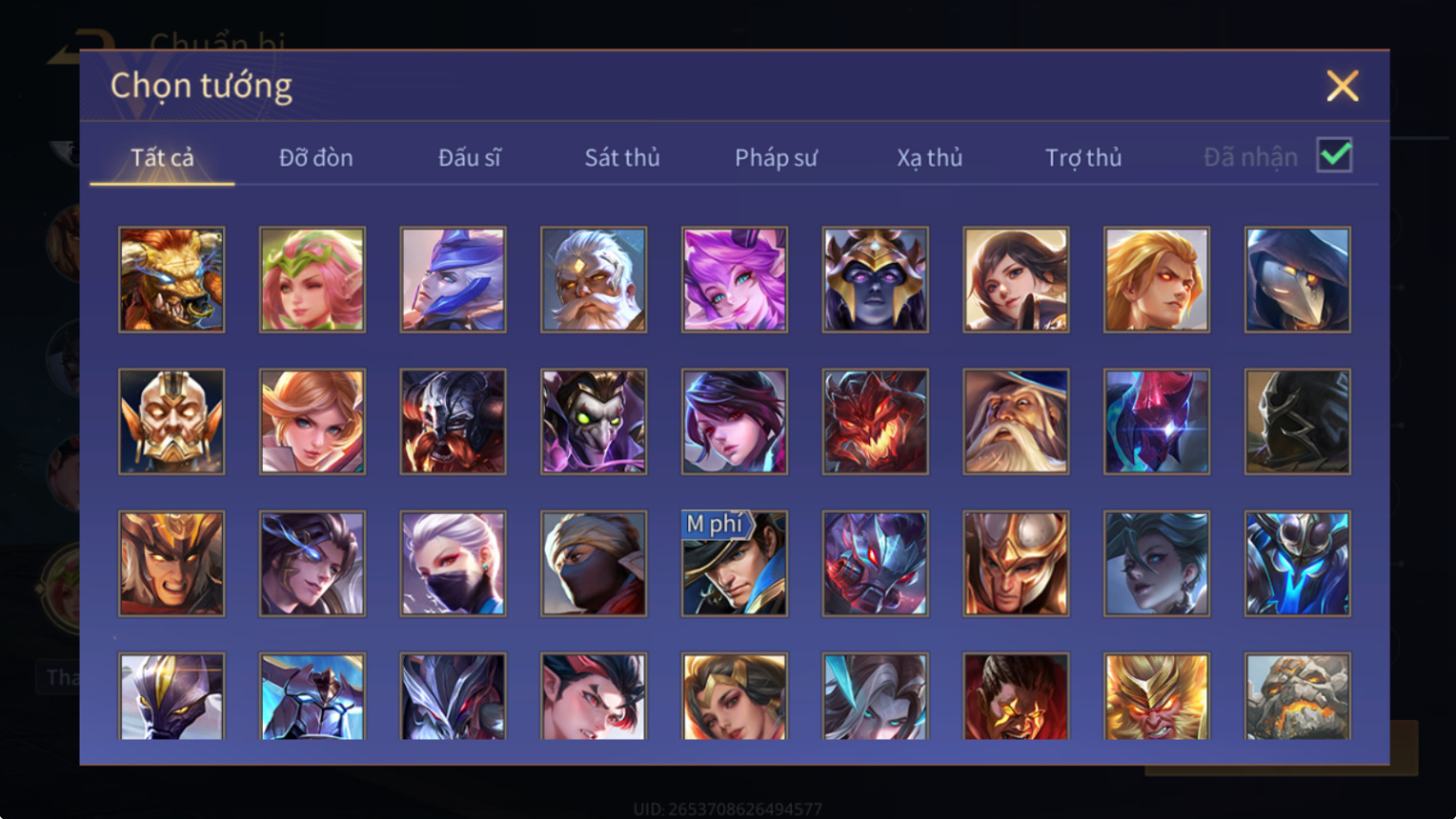Filter heroes by "Sát thủ" tab
The width and height of the screenshot is (1456, 819).
[x=622, y=157]
